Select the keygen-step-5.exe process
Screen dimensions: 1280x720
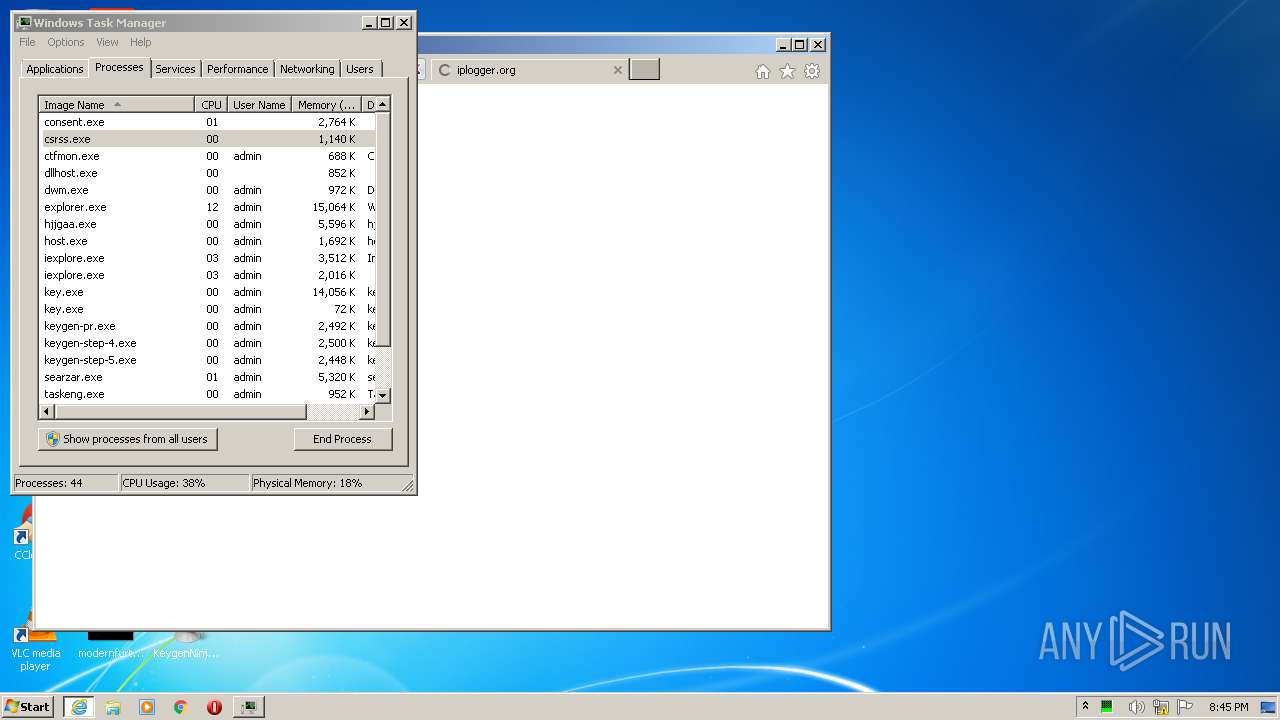[x=207, y=360]
